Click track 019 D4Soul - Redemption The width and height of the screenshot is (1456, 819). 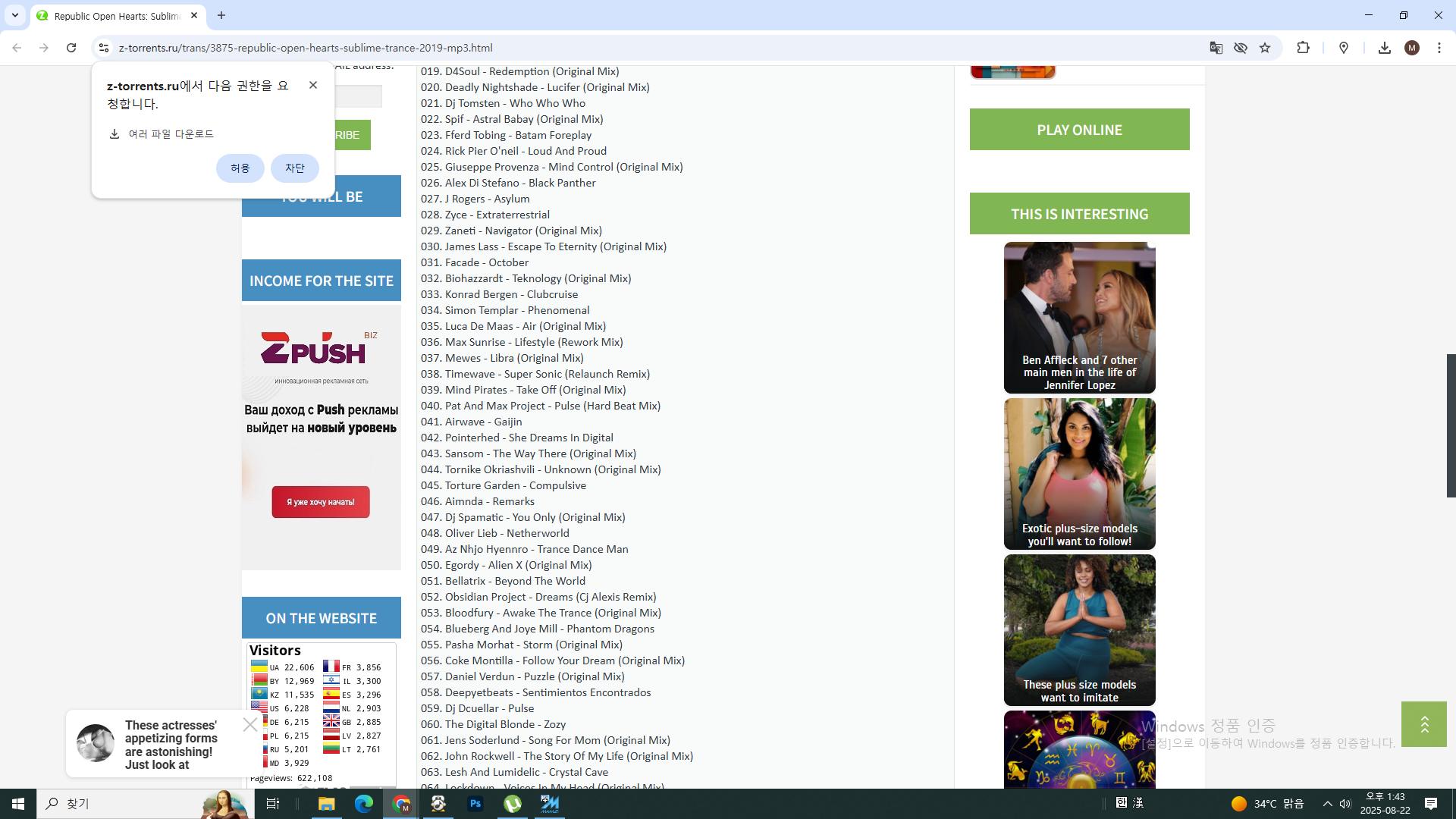tap(519, 71)
